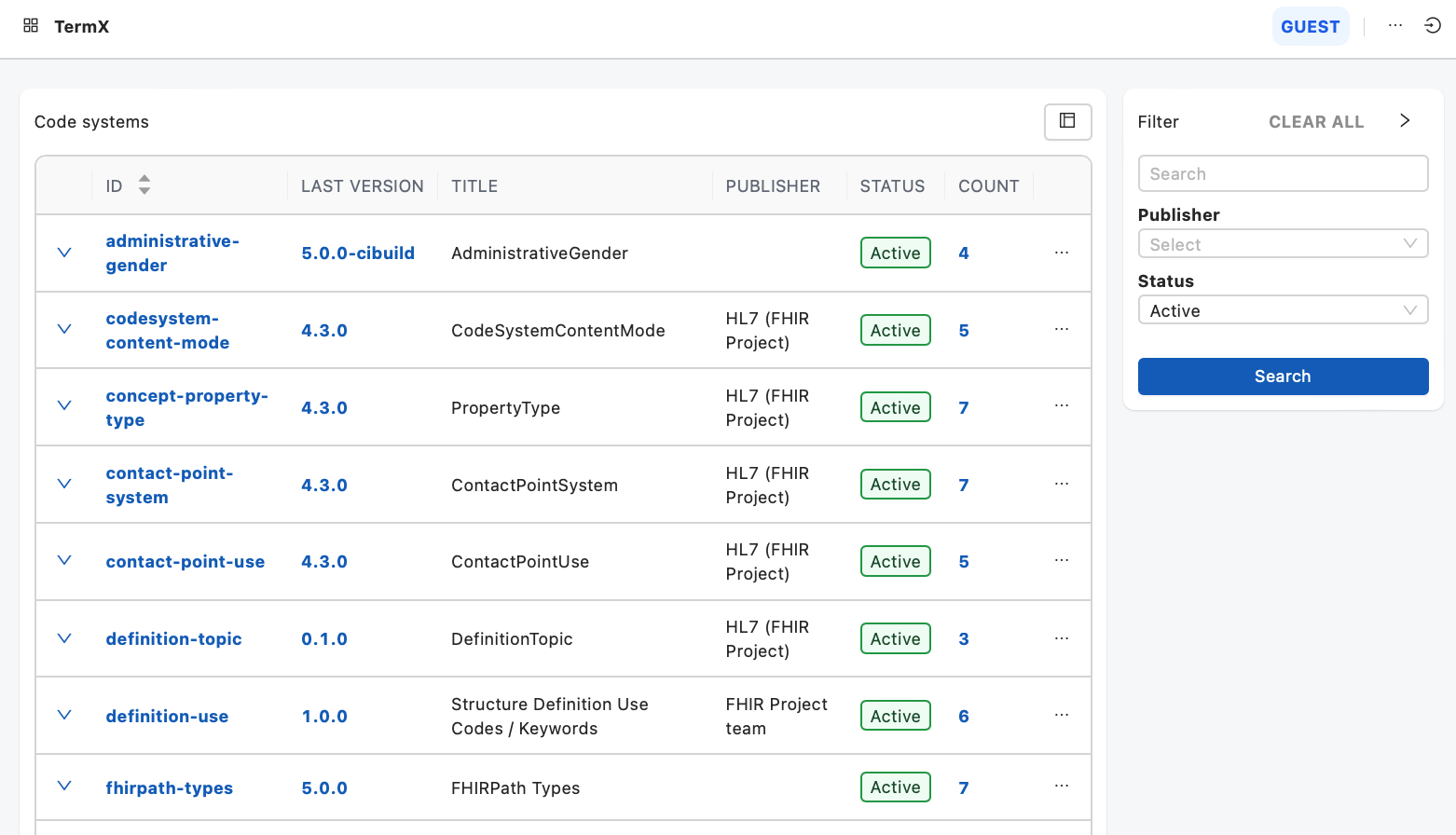Expand the administrative-gender row
This screenshot has width=1456, height=835.
64,253
